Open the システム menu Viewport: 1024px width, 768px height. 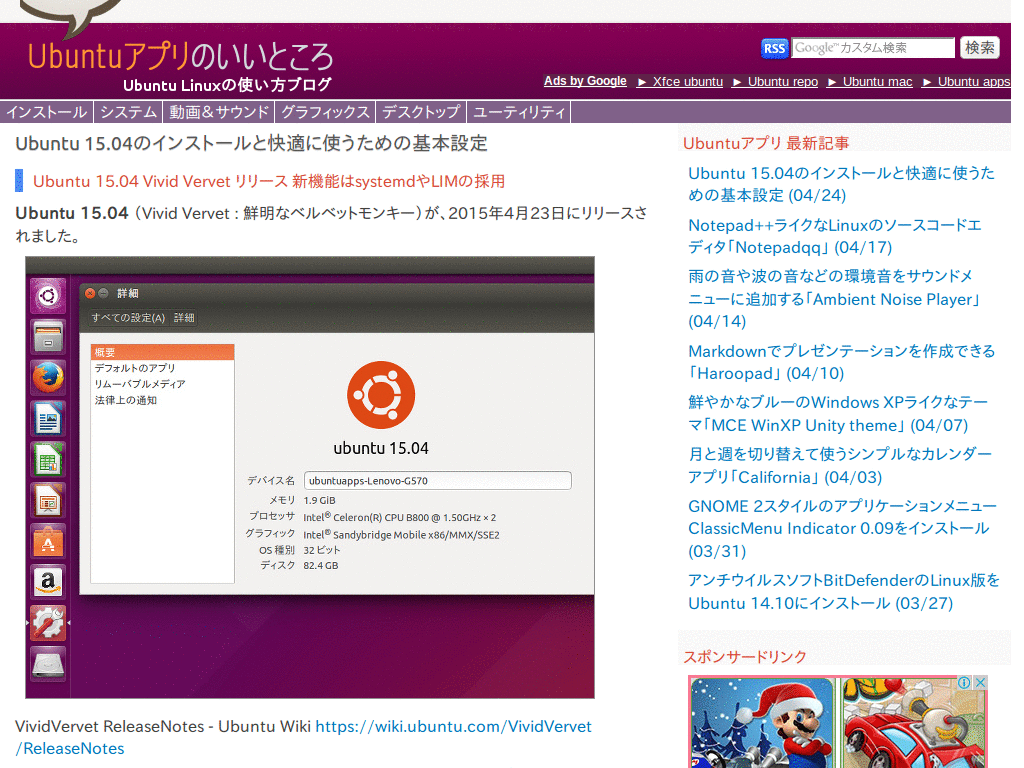click(129, 112)
